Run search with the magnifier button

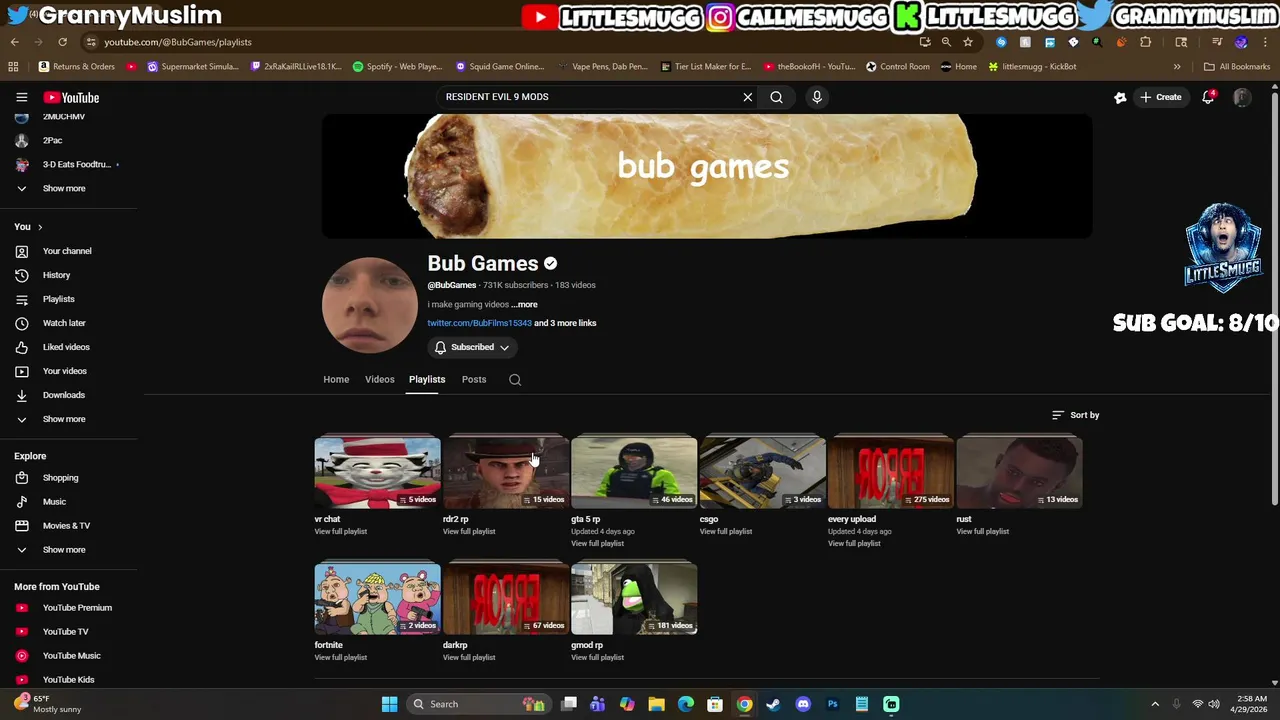(776, 97)
